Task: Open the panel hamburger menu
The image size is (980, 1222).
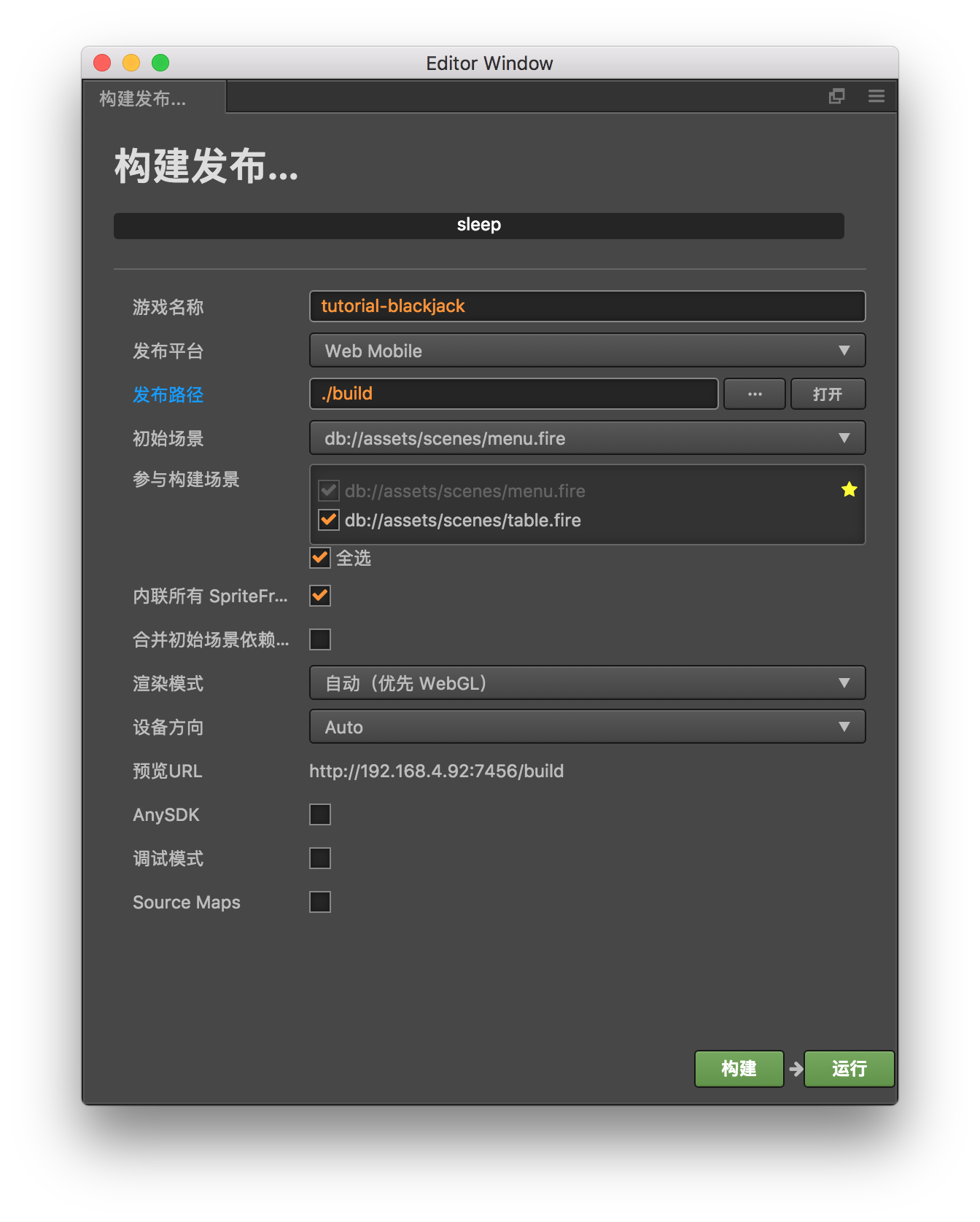Action: pos(876,96)
